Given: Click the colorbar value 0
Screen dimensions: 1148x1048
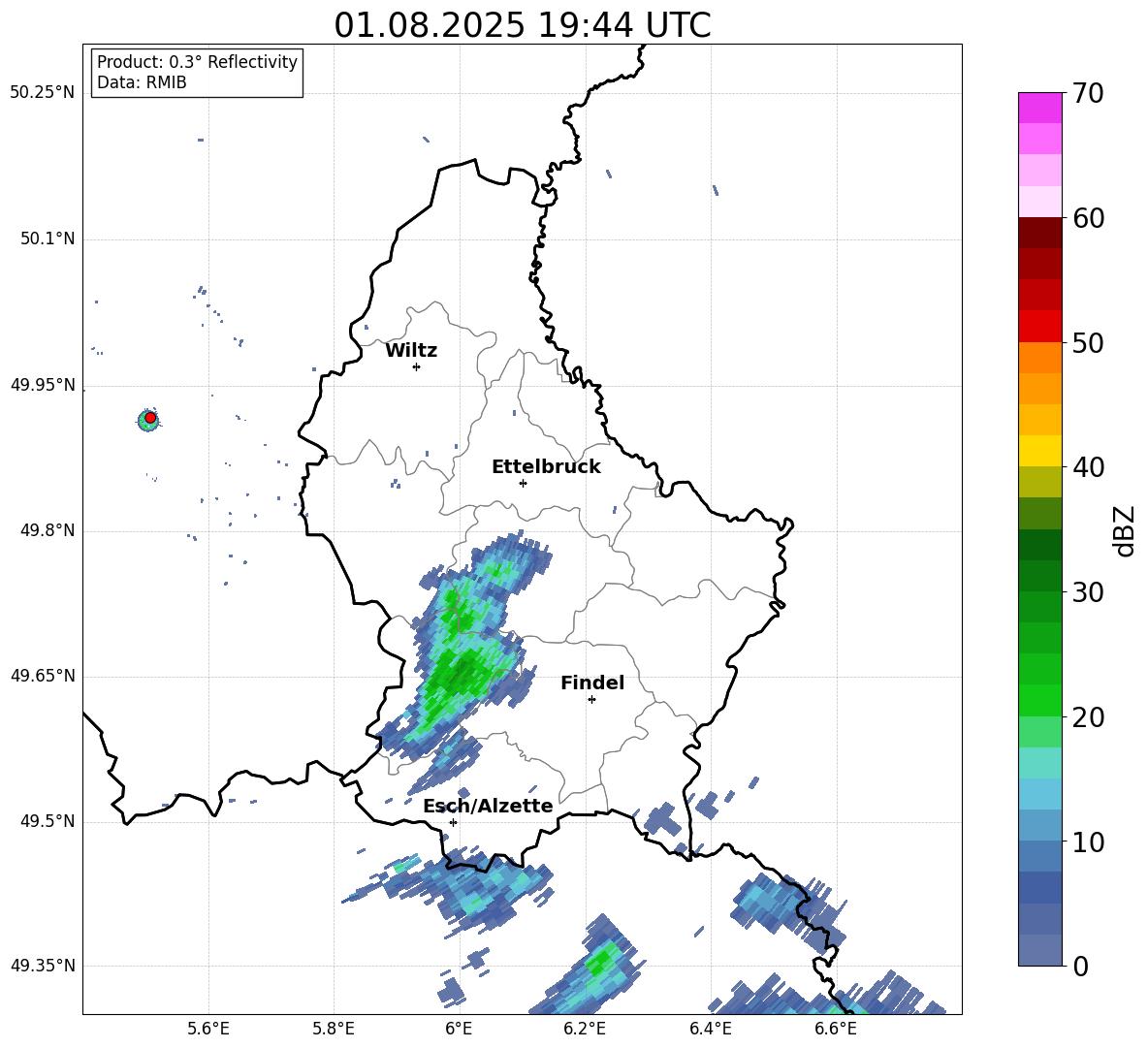Looking at the screenshot, I should 1080,966.
